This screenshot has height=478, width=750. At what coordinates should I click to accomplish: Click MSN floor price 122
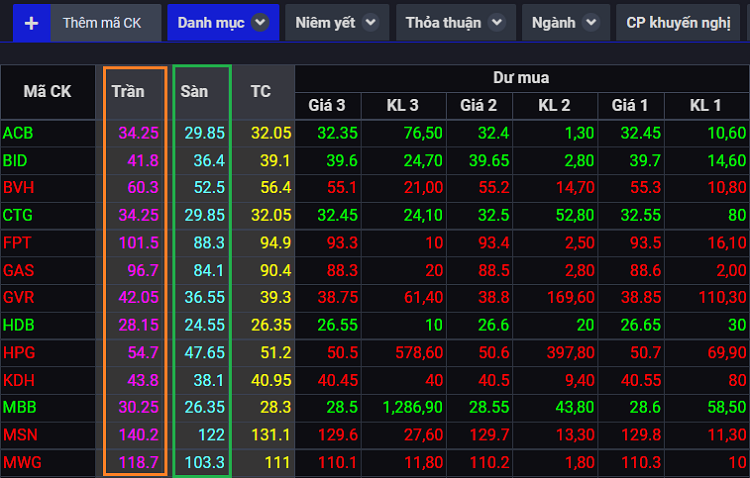click(211, 435)
